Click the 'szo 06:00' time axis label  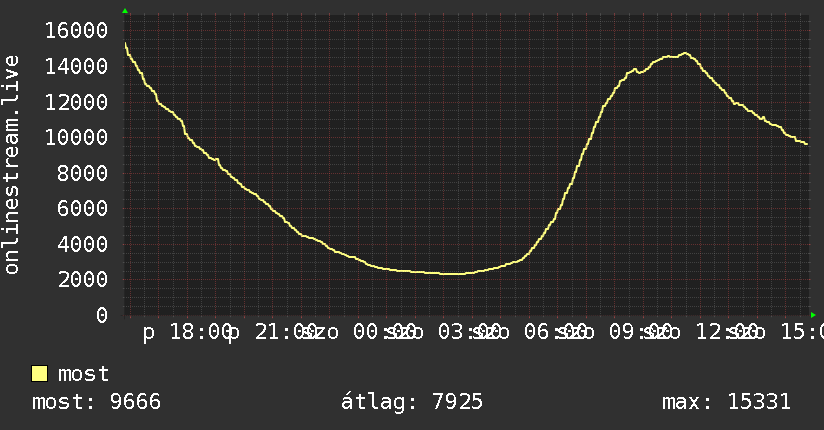pos(528,332)
